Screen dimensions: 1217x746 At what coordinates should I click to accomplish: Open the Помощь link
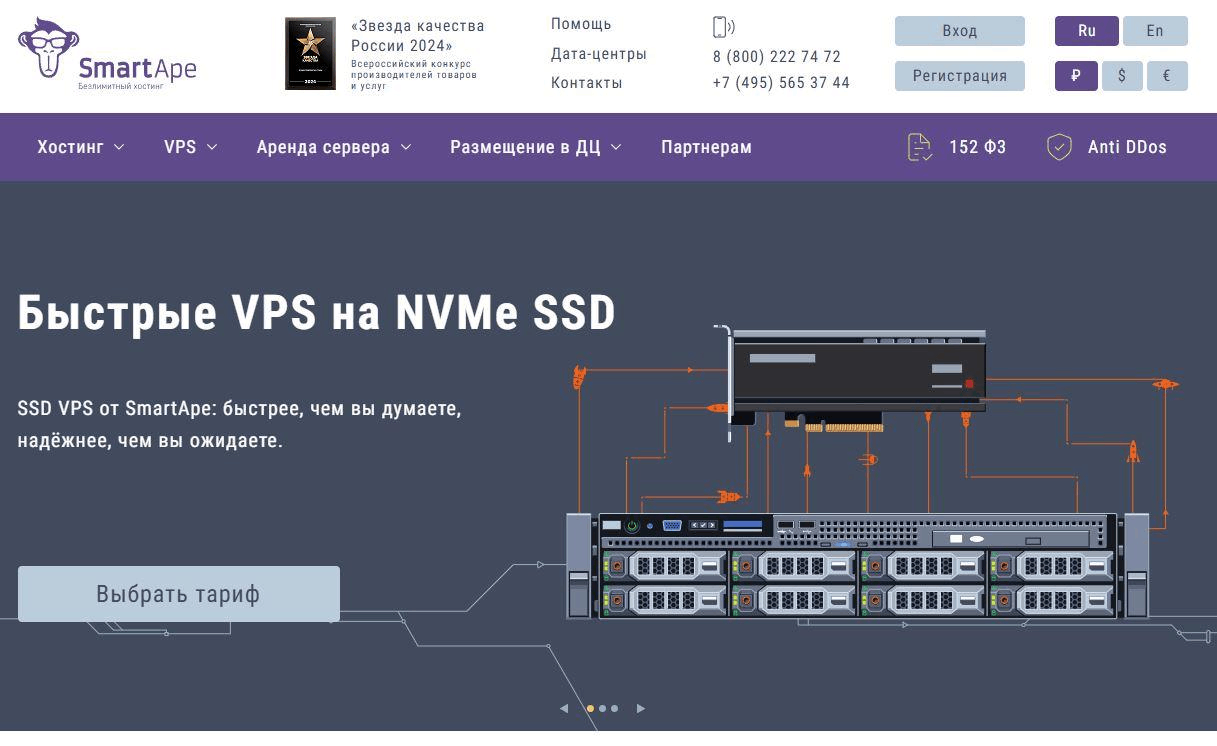click(581, 24)
